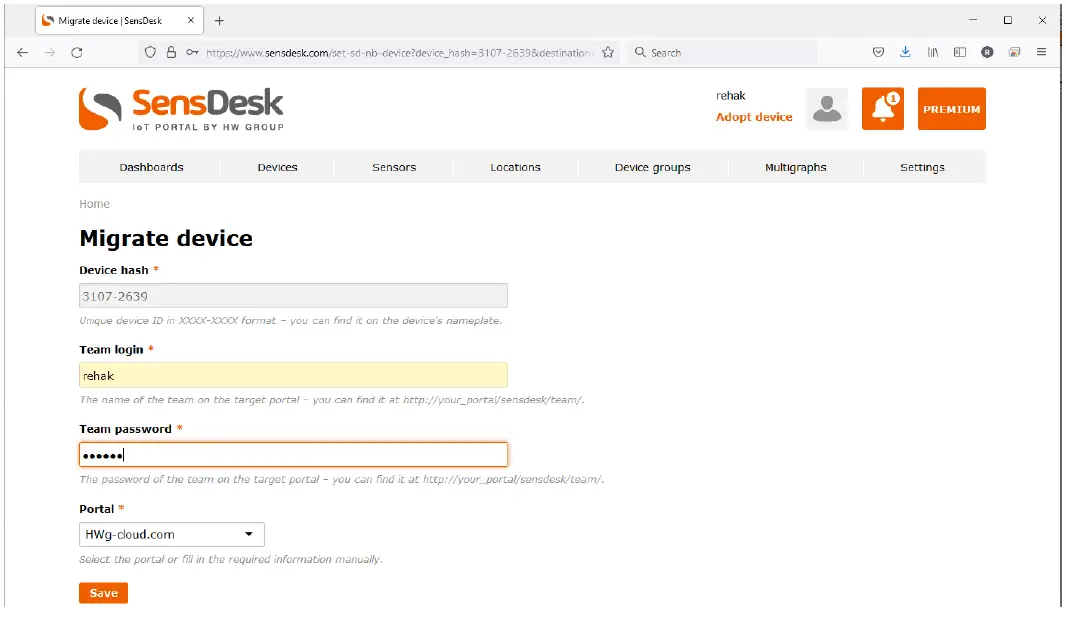Click the shield tracking protection icon
Screen dimensions: 1066x629
[150, 52]
